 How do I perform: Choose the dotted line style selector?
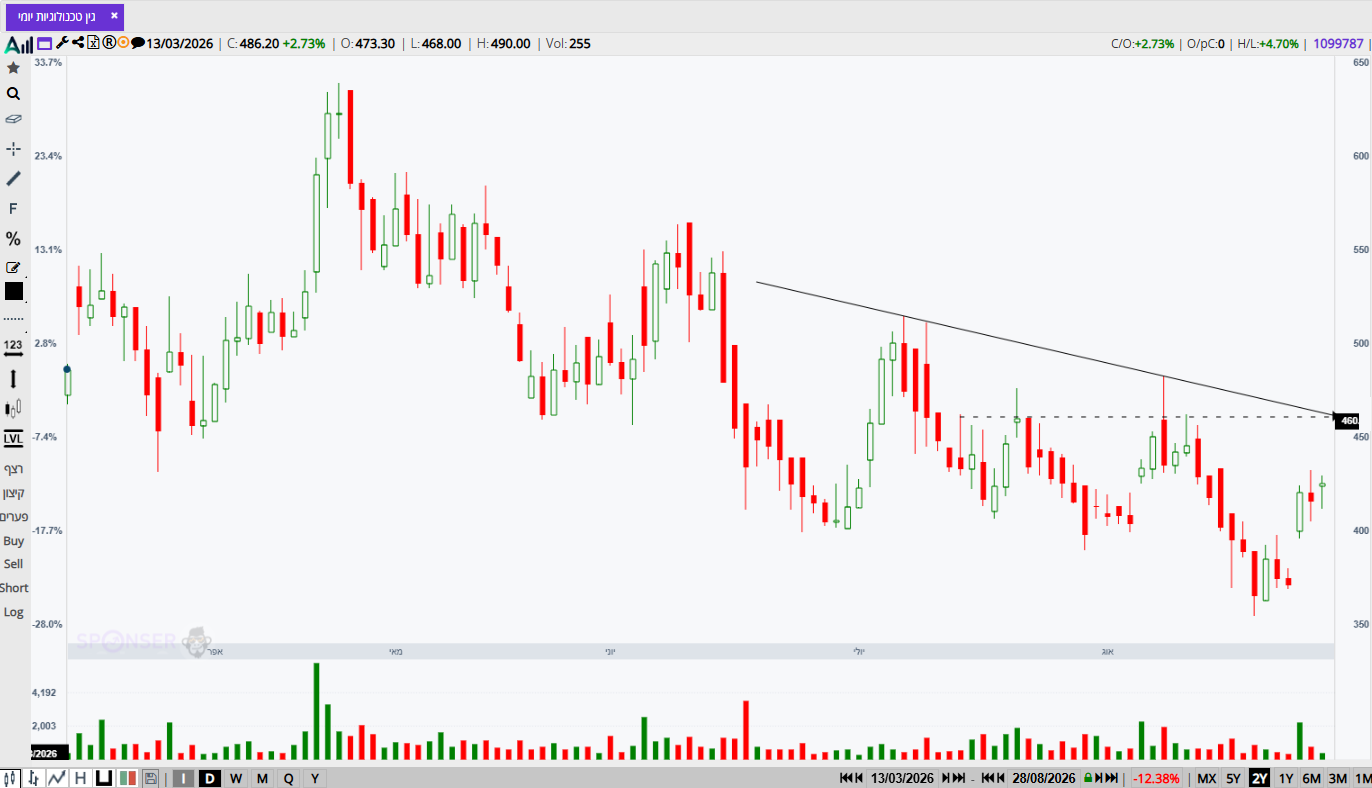13,318
